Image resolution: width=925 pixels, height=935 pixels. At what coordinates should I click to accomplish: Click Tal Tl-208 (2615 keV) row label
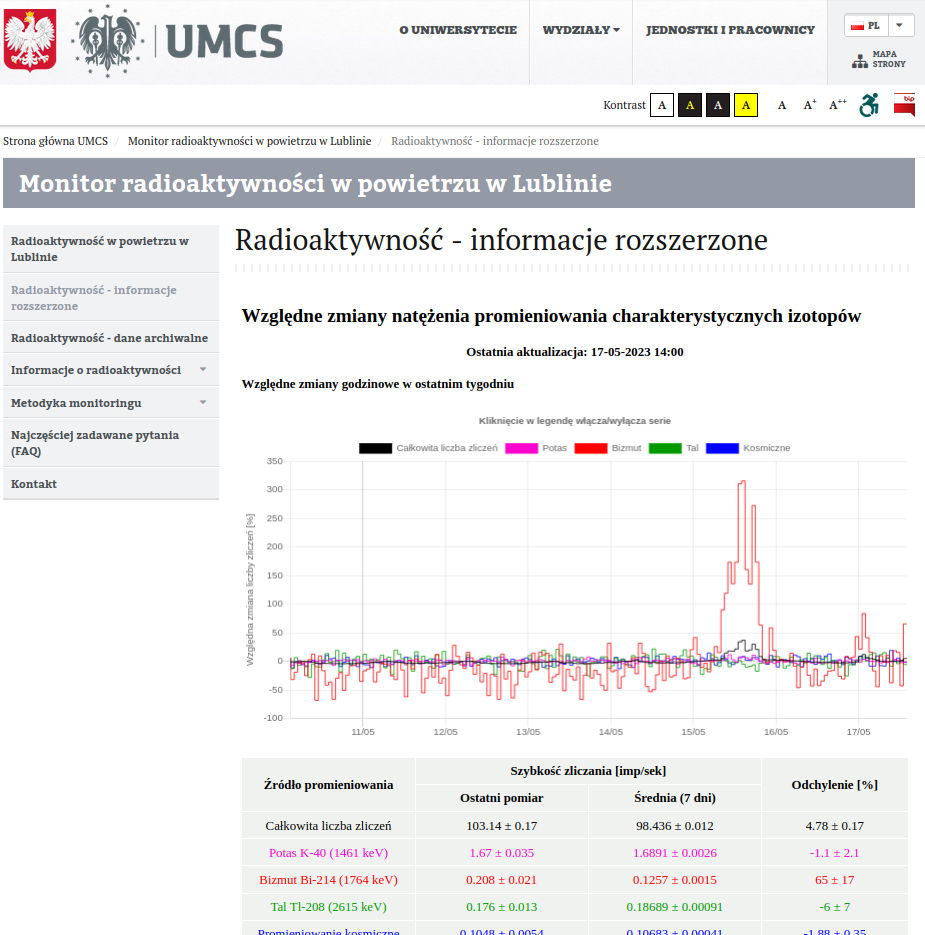pos(329,906)
